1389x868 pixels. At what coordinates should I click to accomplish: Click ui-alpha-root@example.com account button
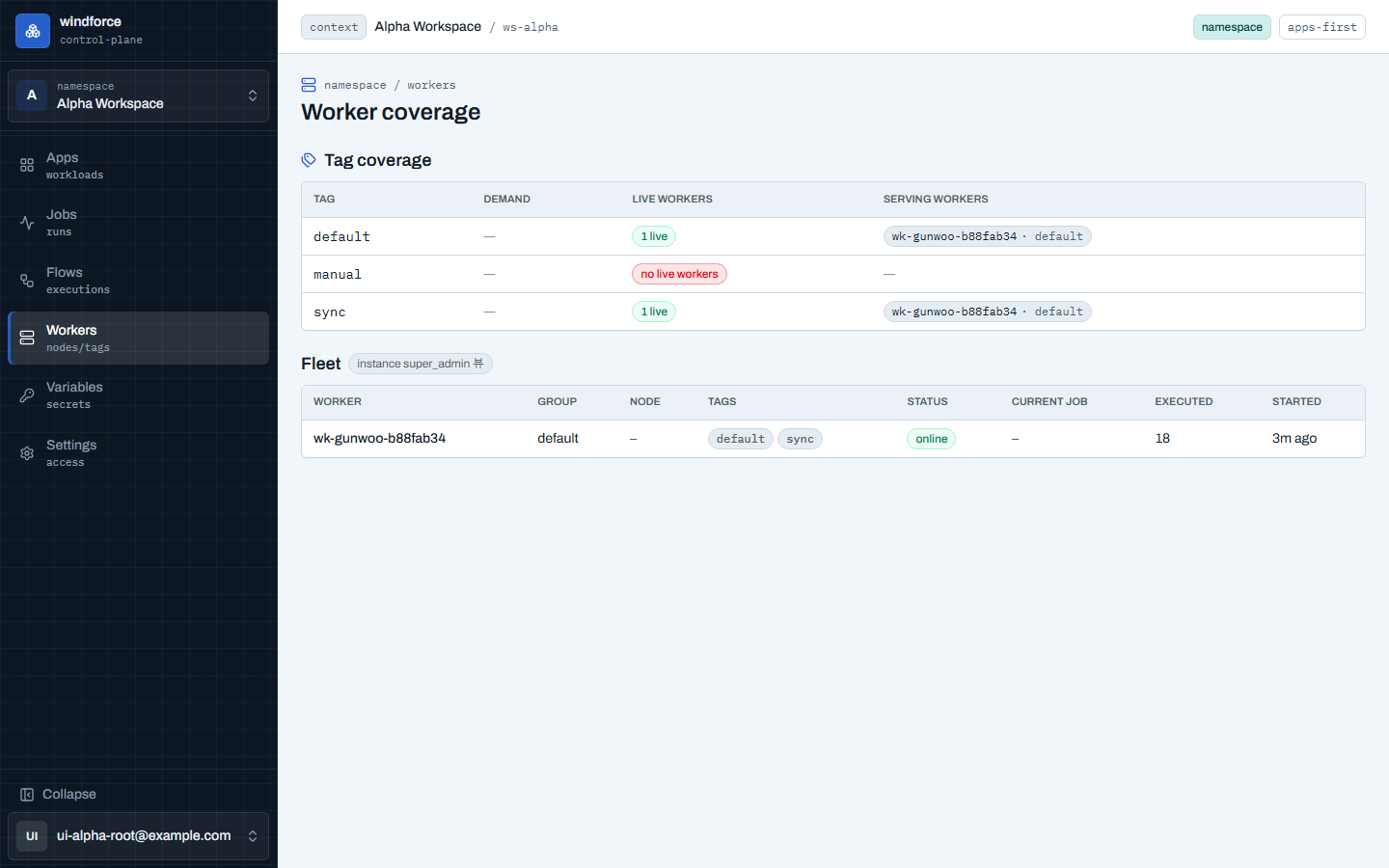pyautogui.click(x=138, y=836)
